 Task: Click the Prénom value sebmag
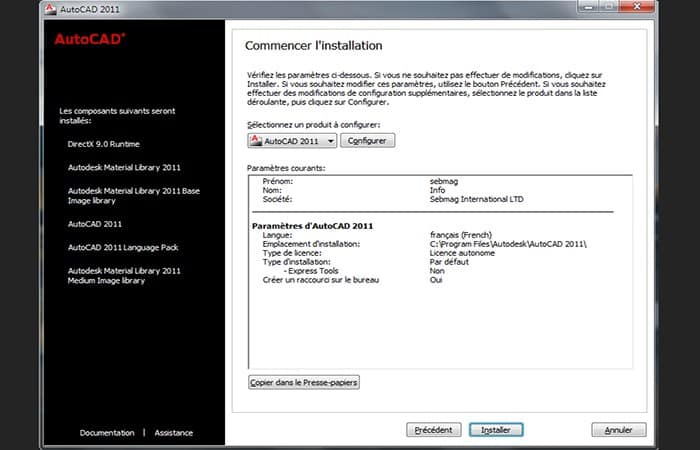click(444, 181)
